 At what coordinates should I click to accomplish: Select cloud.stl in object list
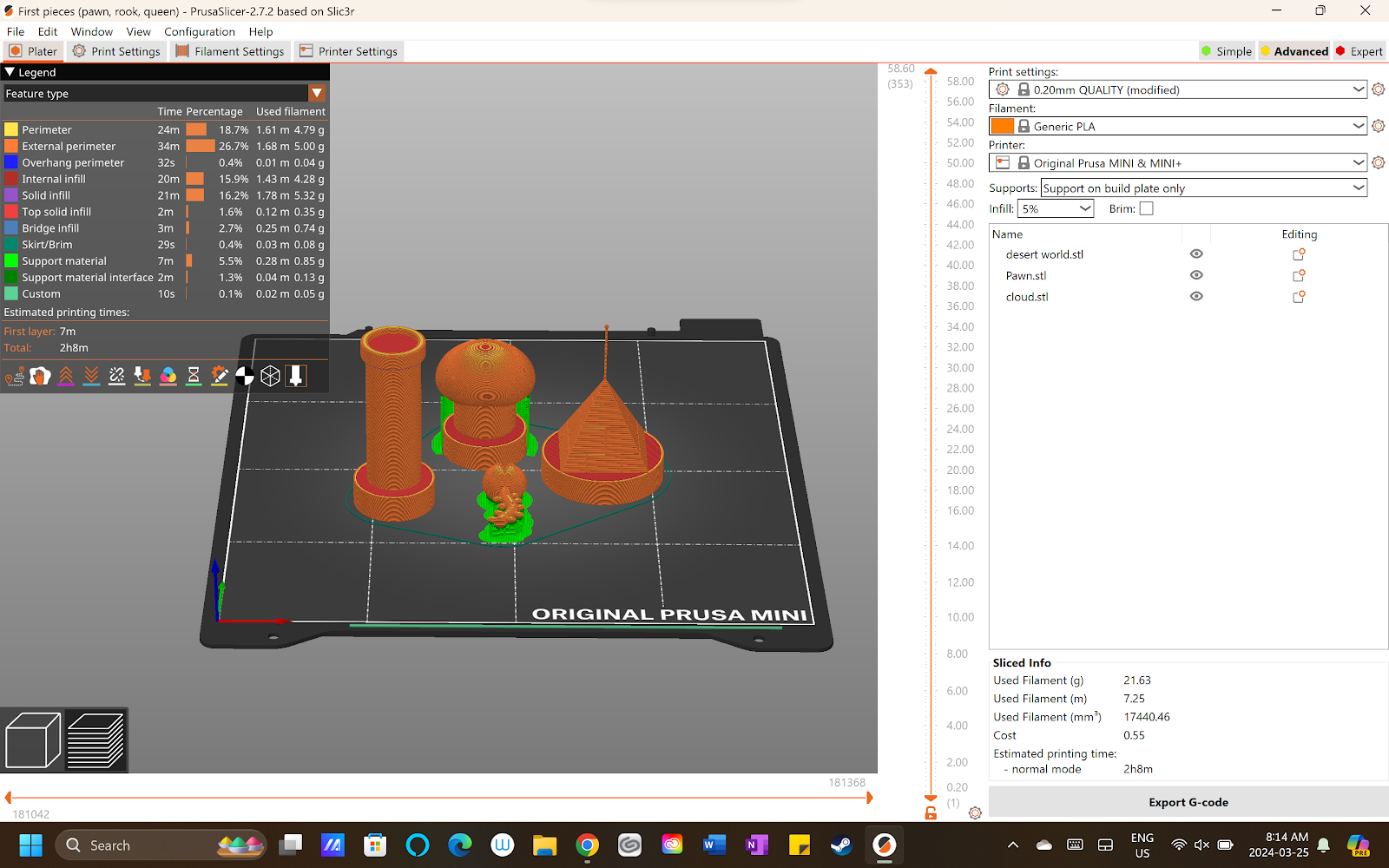1027,296
